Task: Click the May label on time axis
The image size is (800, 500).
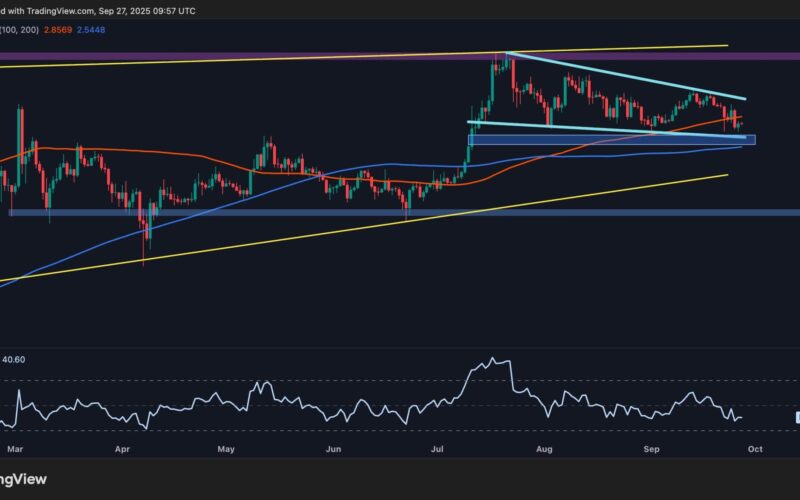Action: tap(224, 450)
